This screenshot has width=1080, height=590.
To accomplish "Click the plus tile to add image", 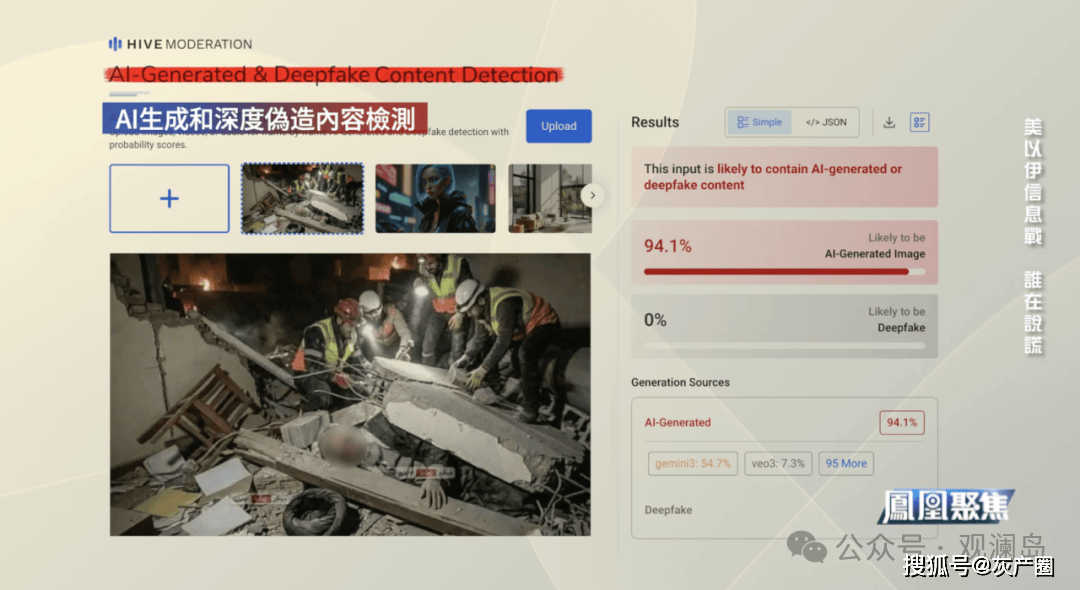I will tap(169, 199).
